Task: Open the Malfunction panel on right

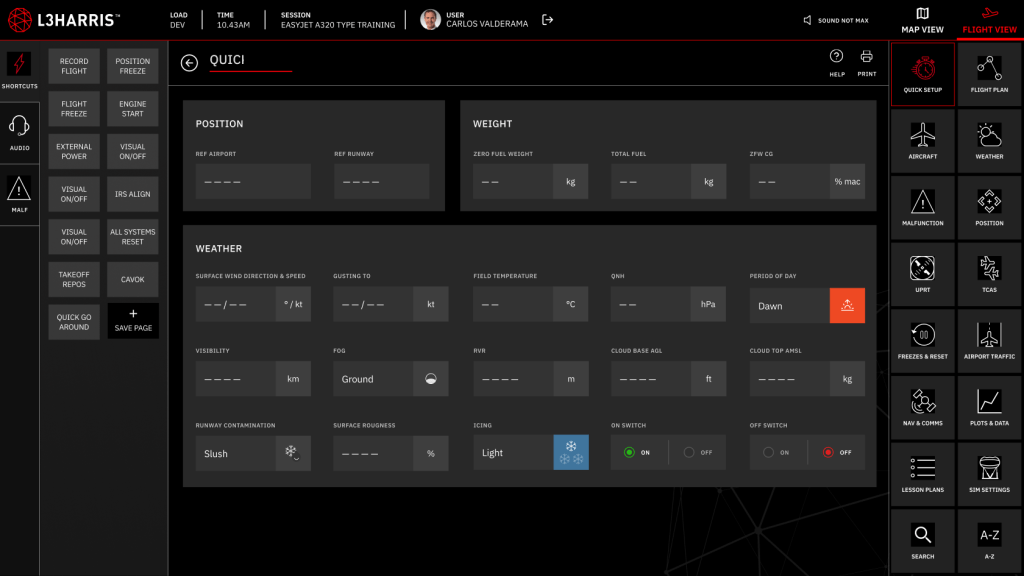Action: (922, 208)
